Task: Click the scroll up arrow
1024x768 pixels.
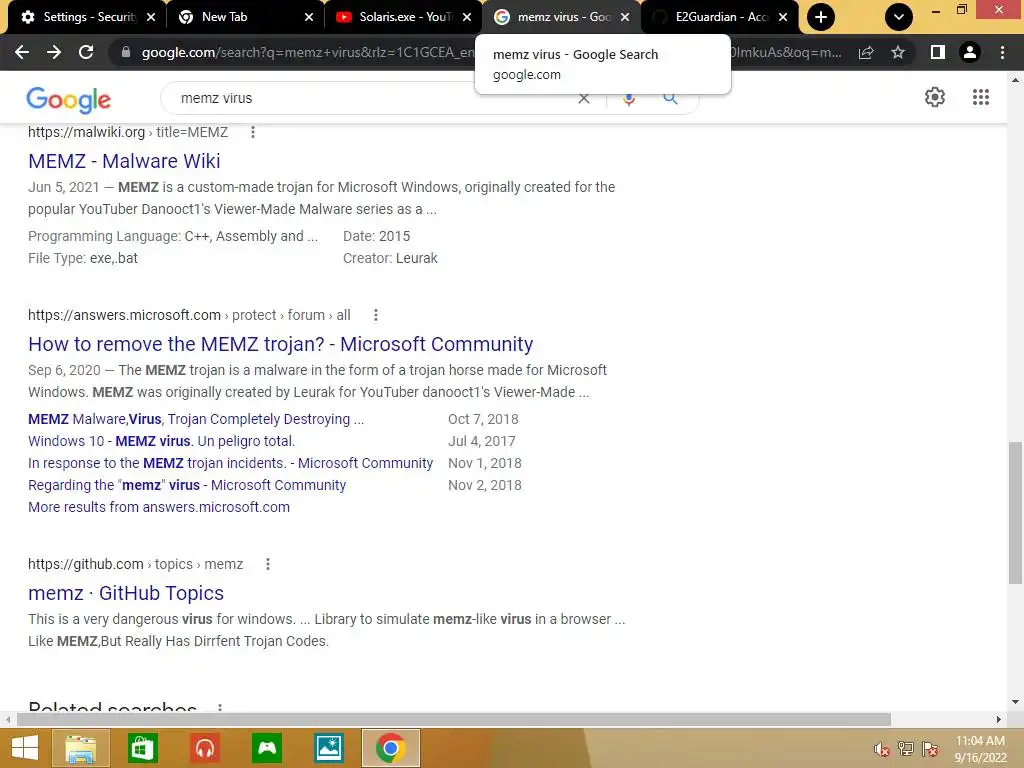Action: tap(1015, 80)
